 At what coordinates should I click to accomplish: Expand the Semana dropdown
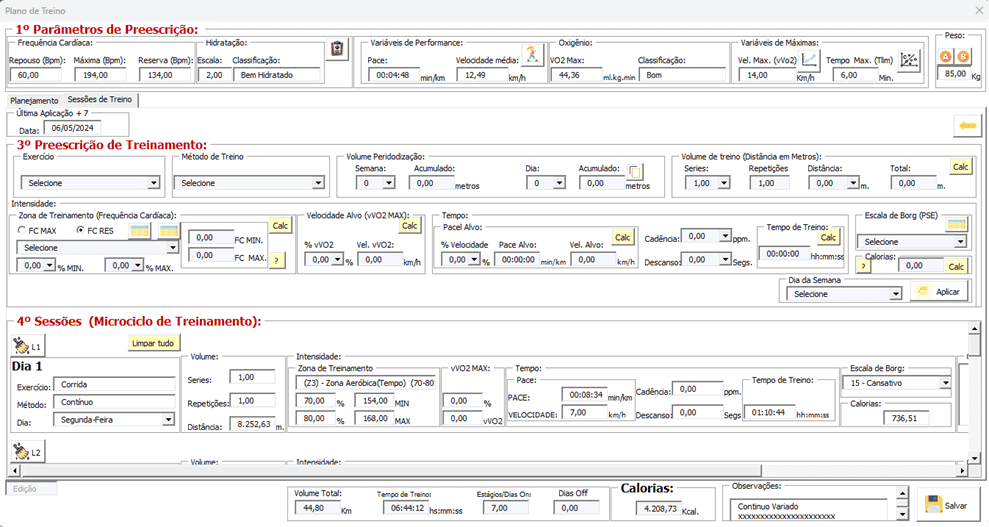pyautogui.click(x=389, y=183)
